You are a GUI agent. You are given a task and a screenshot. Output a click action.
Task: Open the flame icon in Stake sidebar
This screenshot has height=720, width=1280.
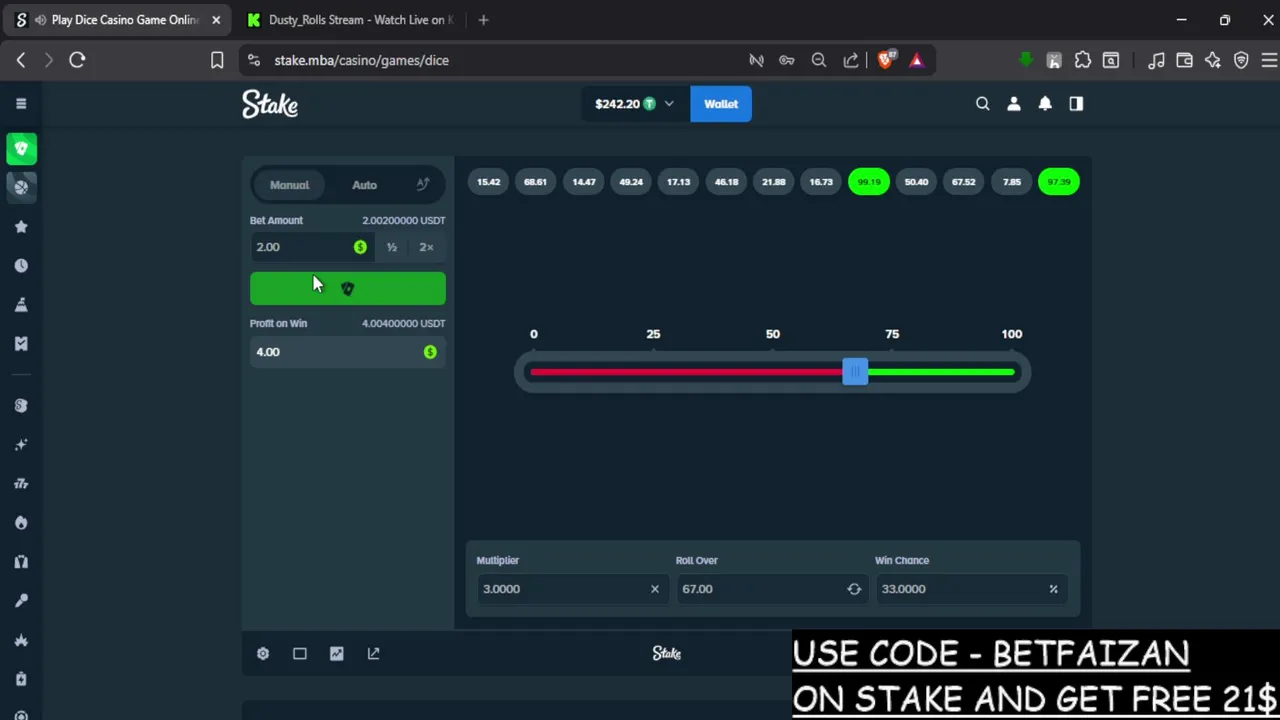(x=21, y=522)
